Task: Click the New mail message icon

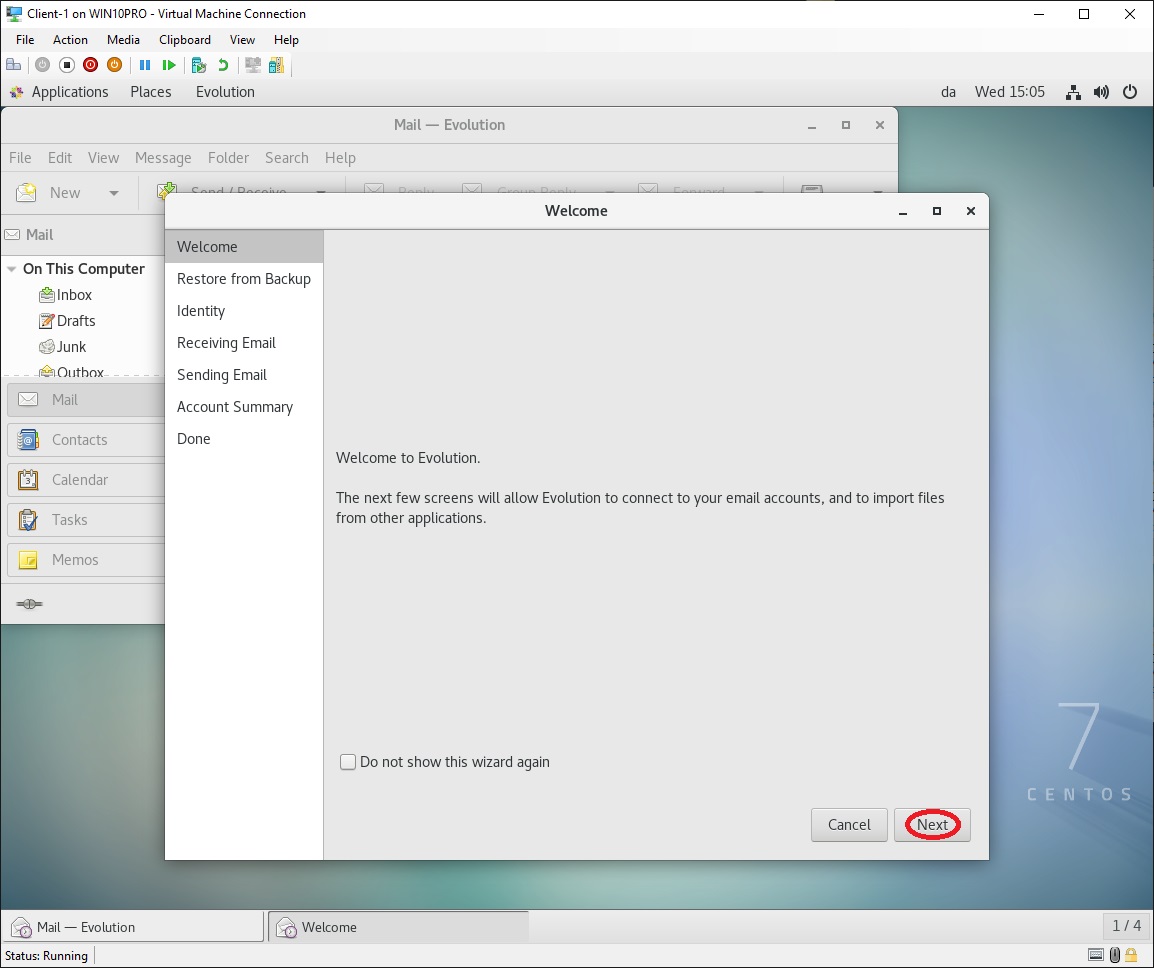Action: tap(26, 192)
